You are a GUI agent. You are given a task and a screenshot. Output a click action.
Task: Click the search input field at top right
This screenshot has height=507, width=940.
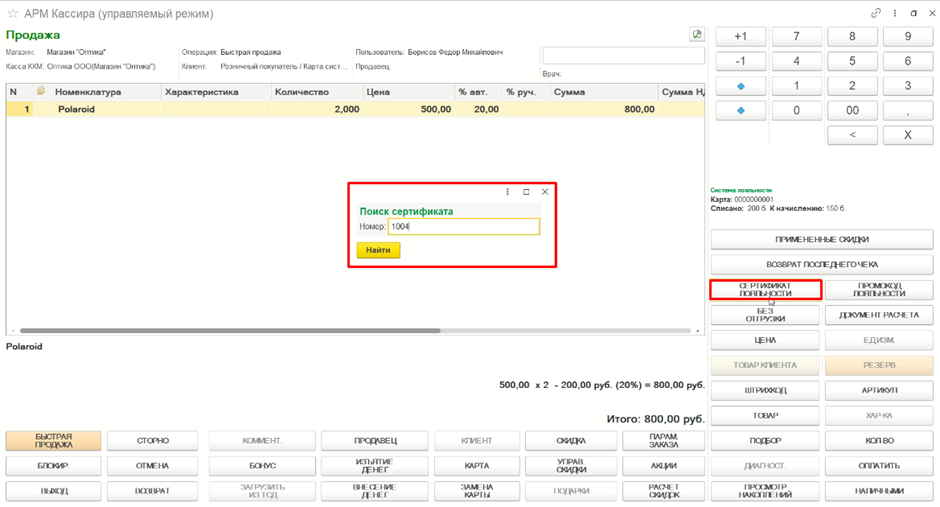623,56
